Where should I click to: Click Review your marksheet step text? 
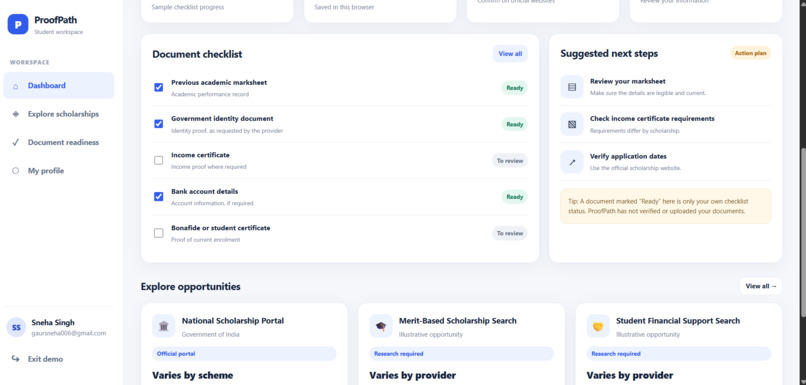pyautogui.click(x=628, y=81)
